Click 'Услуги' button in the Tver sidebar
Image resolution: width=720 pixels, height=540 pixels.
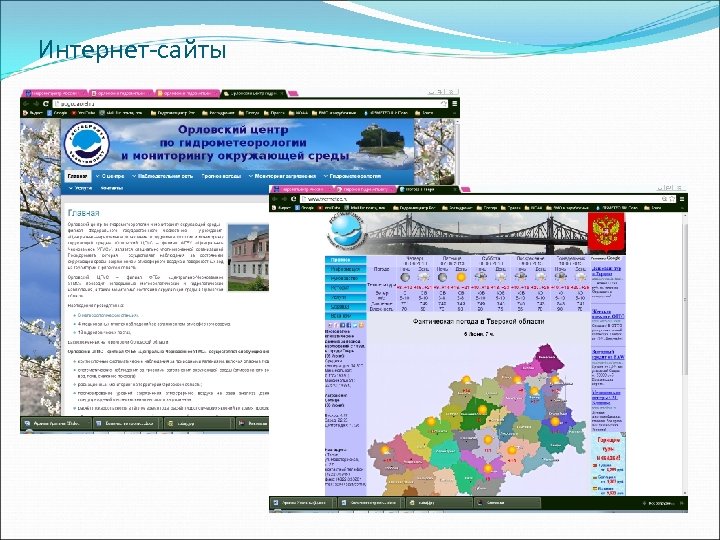[346, 297]
